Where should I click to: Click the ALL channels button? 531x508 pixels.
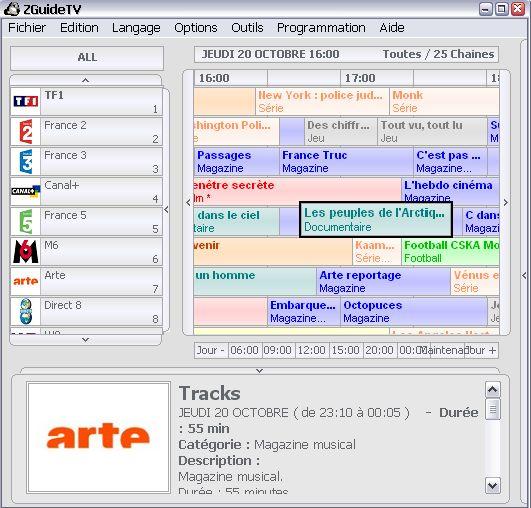[87, 58]
